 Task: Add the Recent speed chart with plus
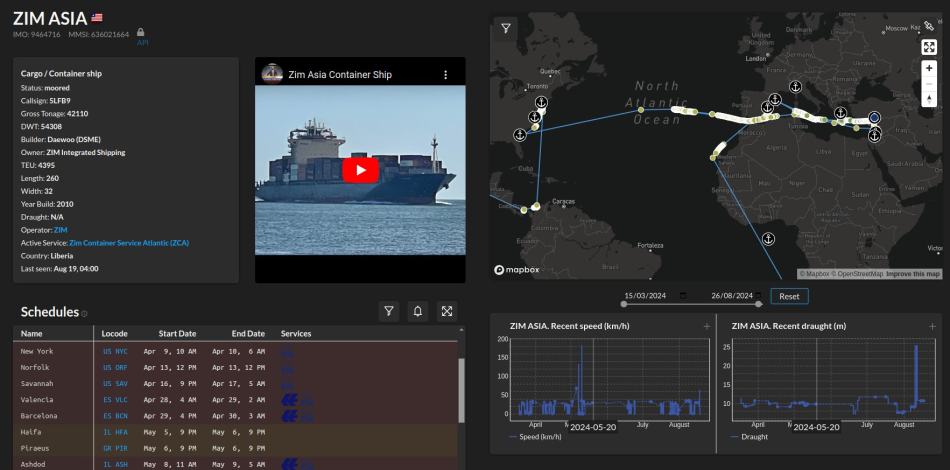706,326
